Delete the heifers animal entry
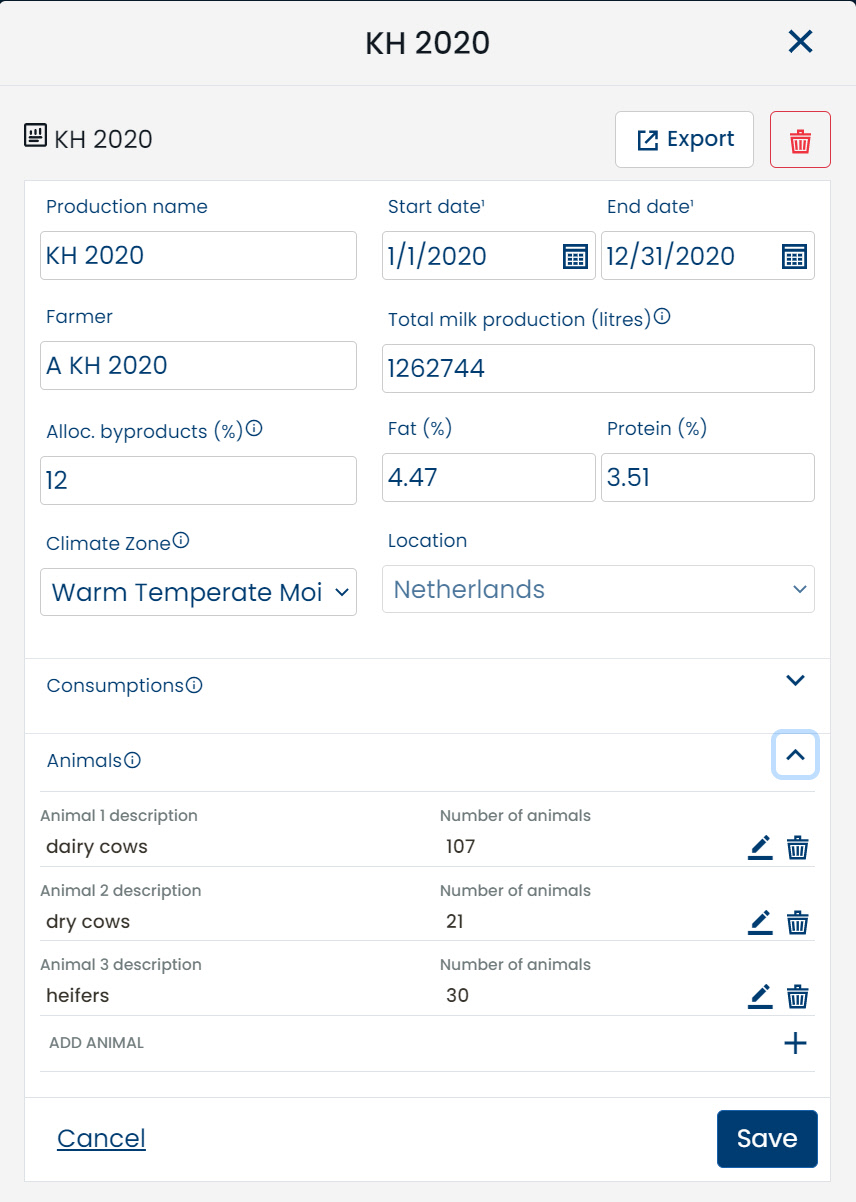Image resolution: width=856 pixels, height=1202 pixels. click(x=797, y=996)
